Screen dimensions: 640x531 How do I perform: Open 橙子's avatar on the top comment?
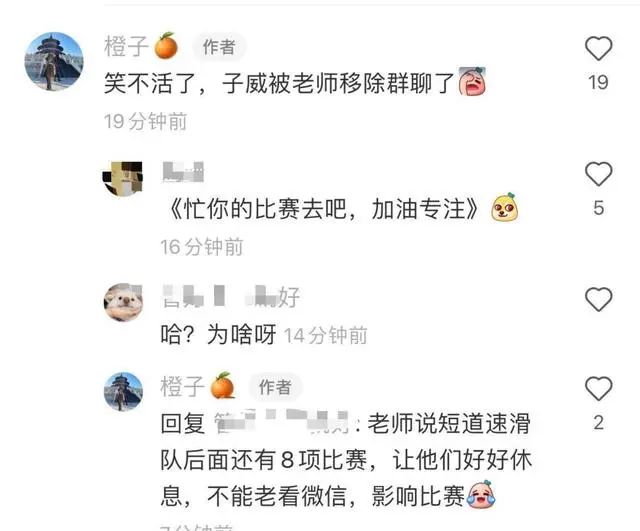click(54, 61)
